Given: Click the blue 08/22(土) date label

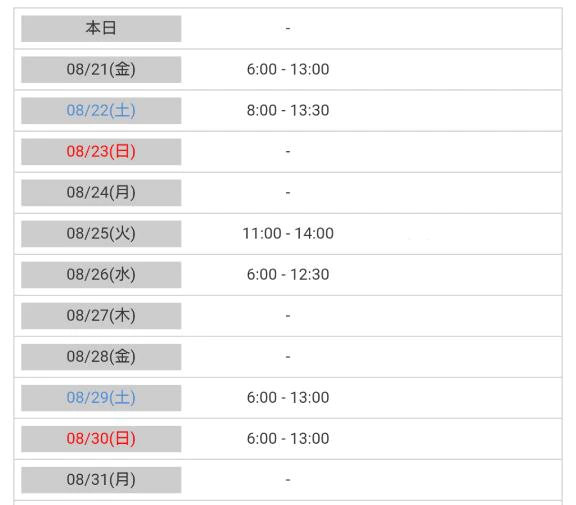Looking at the screenshot, I should tap(101, 111).
